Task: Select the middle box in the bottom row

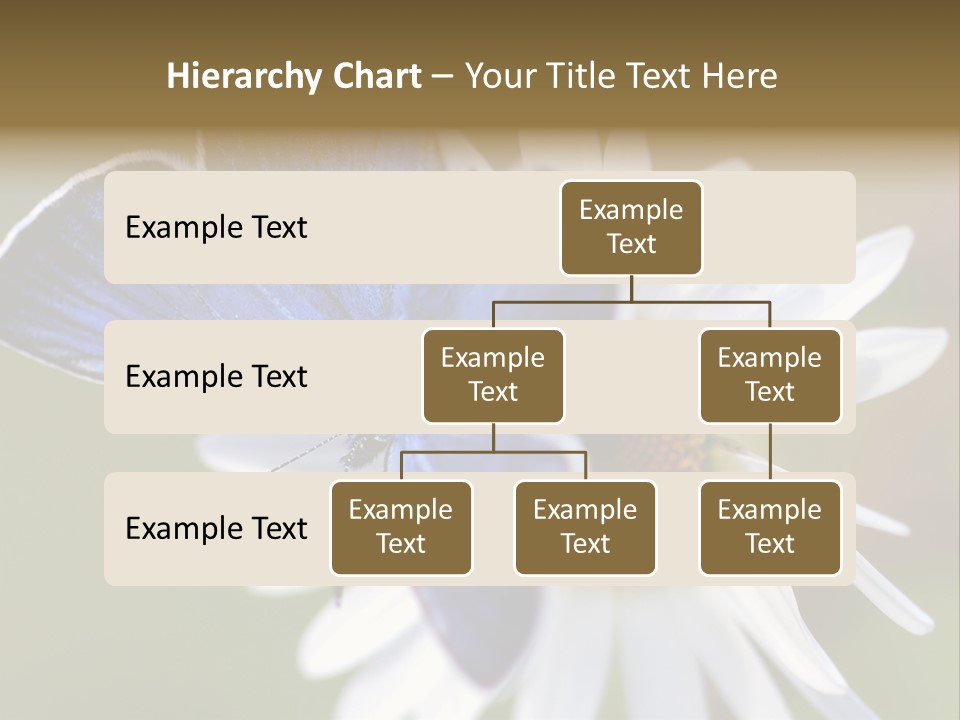Action: [585, 527]
